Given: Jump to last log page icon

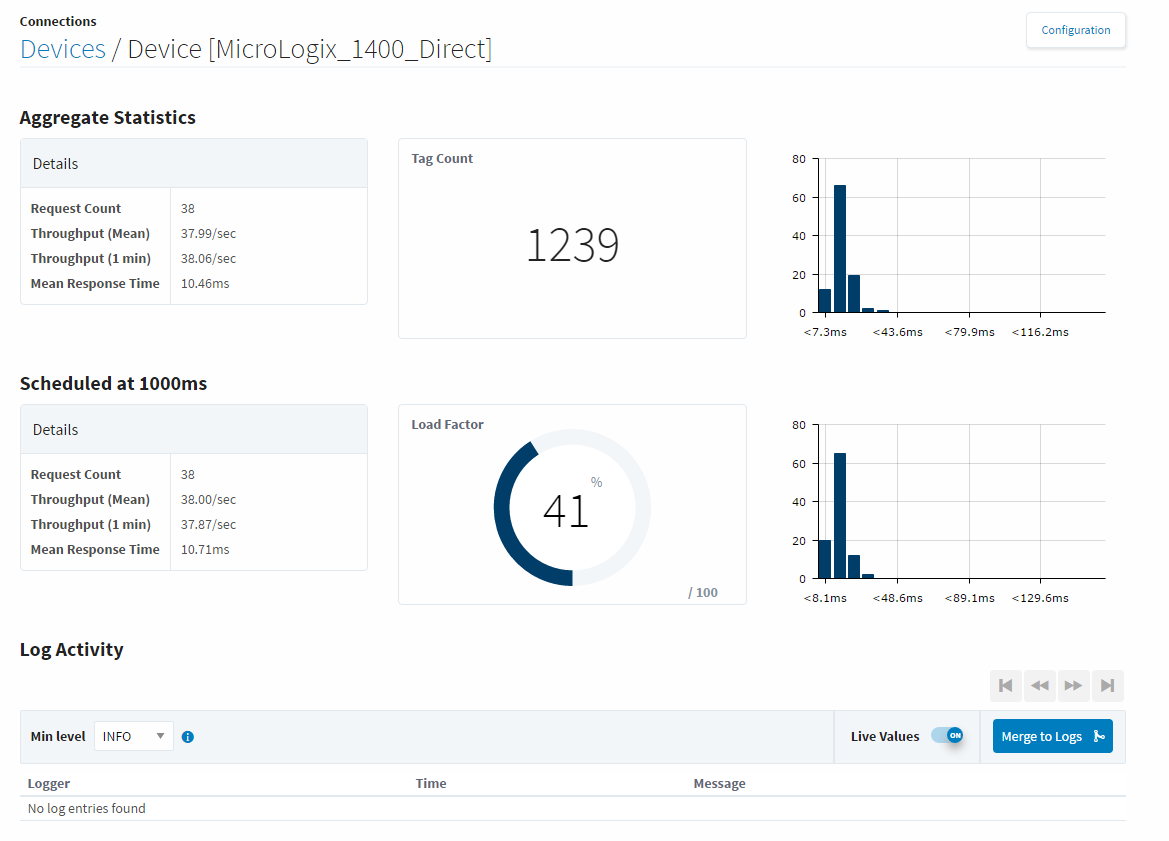Looking at the screenshot, I should (1107, 686).
